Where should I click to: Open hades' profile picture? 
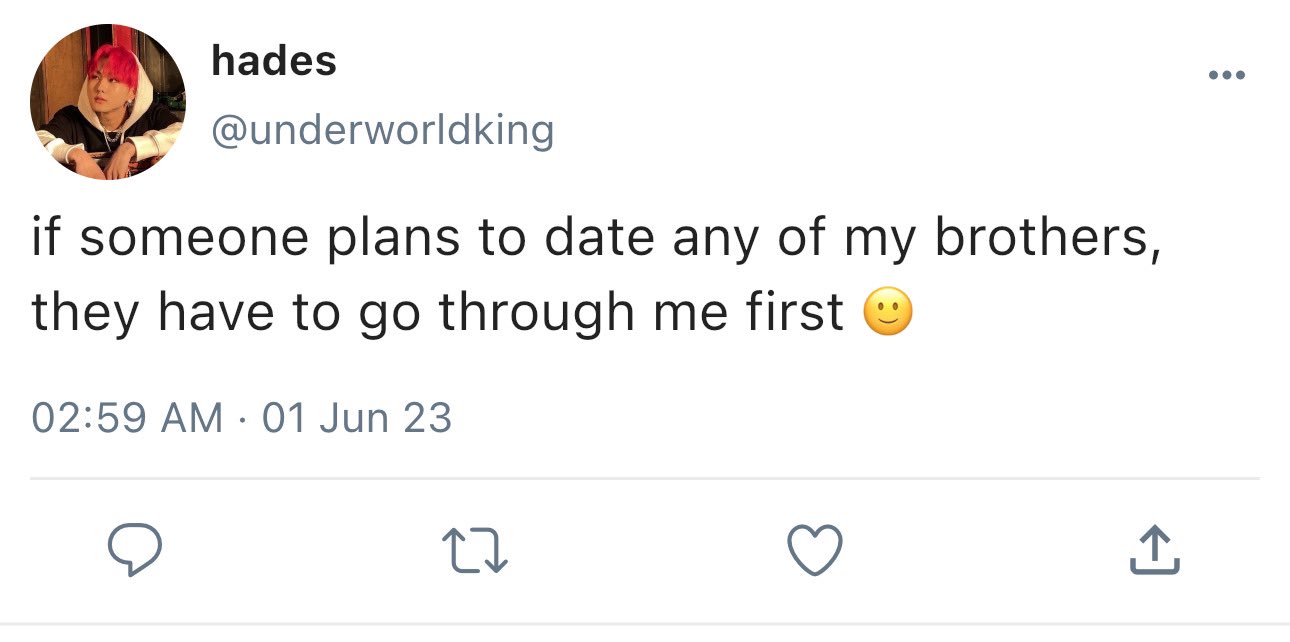coord(108,103)
